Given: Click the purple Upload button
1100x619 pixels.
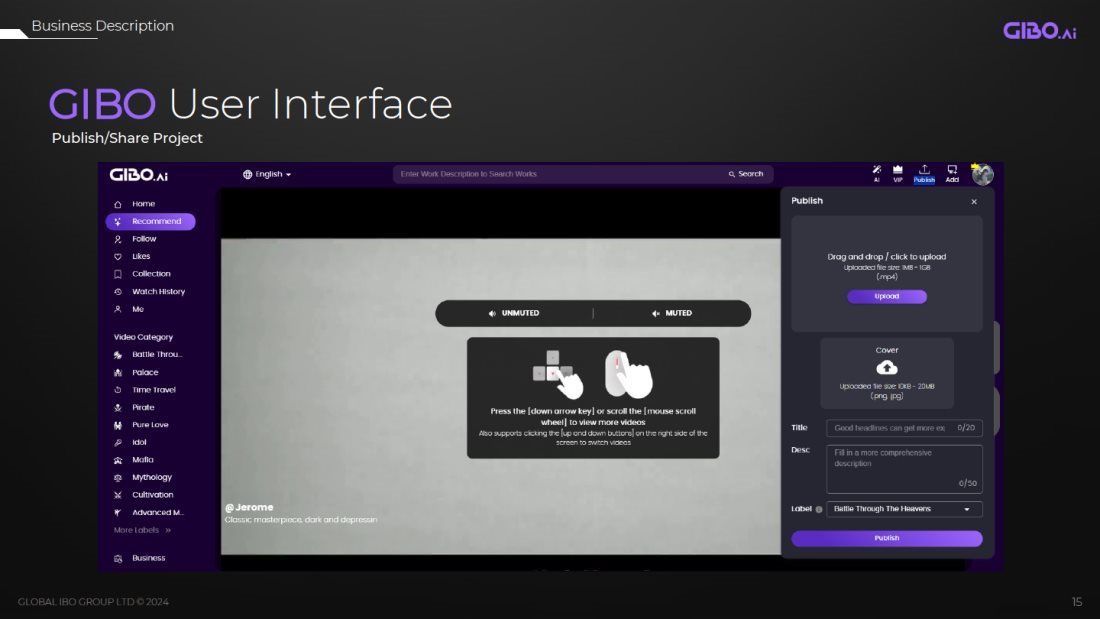Looking at the screenshot, I should click(x=887, y=296).
